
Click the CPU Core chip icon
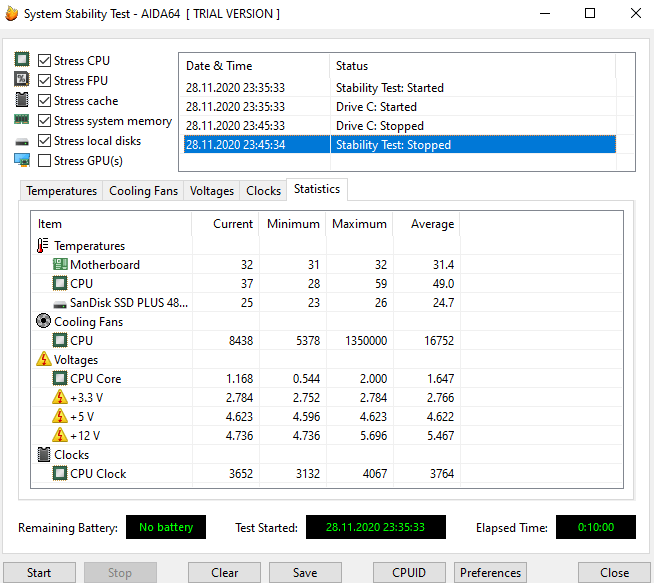pos(60,378)
